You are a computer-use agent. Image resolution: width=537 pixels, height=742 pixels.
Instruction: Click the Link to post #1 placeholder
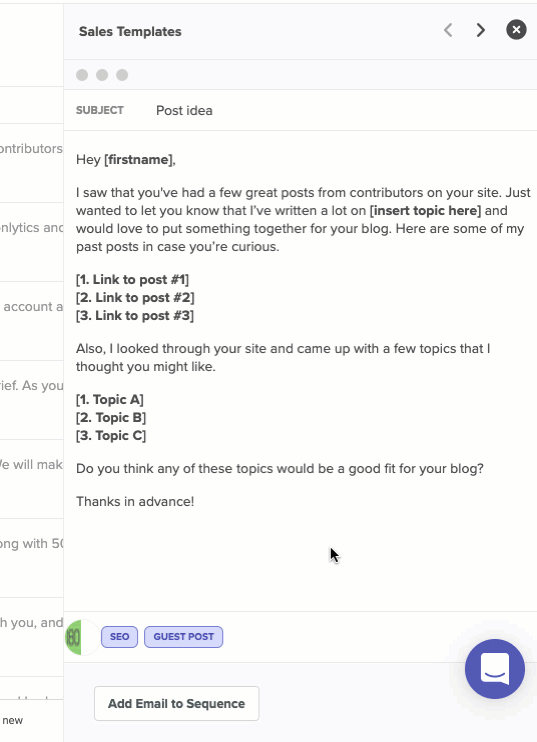pos(132,280)
